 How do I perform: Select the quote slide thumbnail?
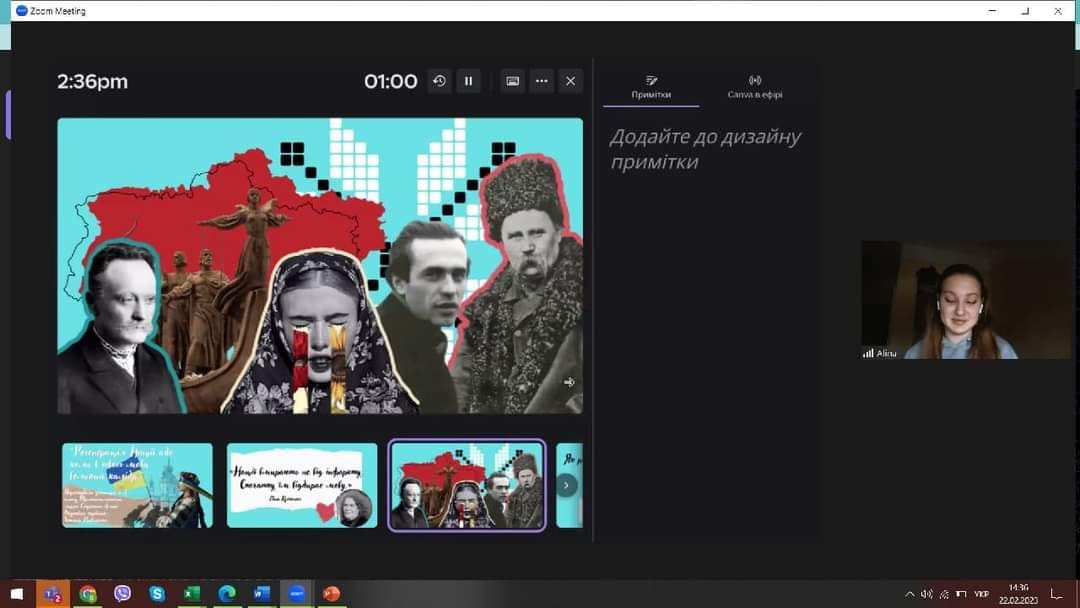click(302, 485)
